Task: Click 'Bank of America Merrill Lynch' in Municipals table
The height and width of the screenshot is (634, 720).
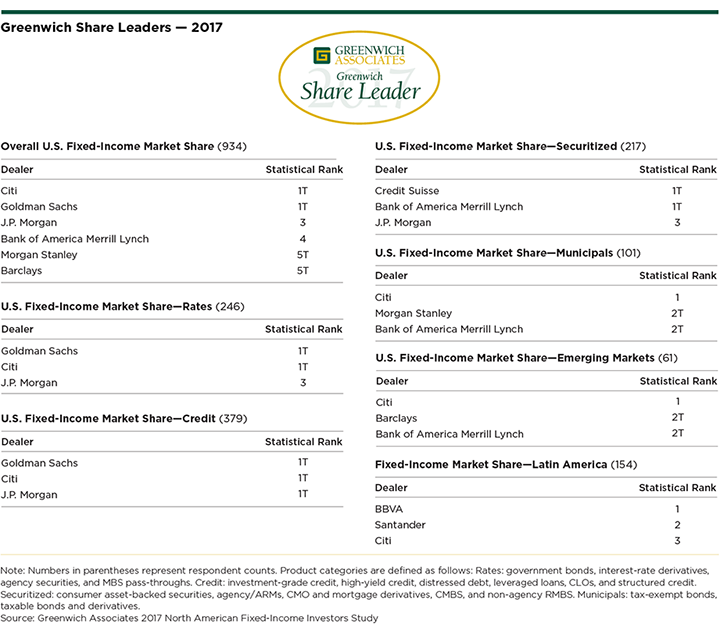Action: click(x=449, y=330)
